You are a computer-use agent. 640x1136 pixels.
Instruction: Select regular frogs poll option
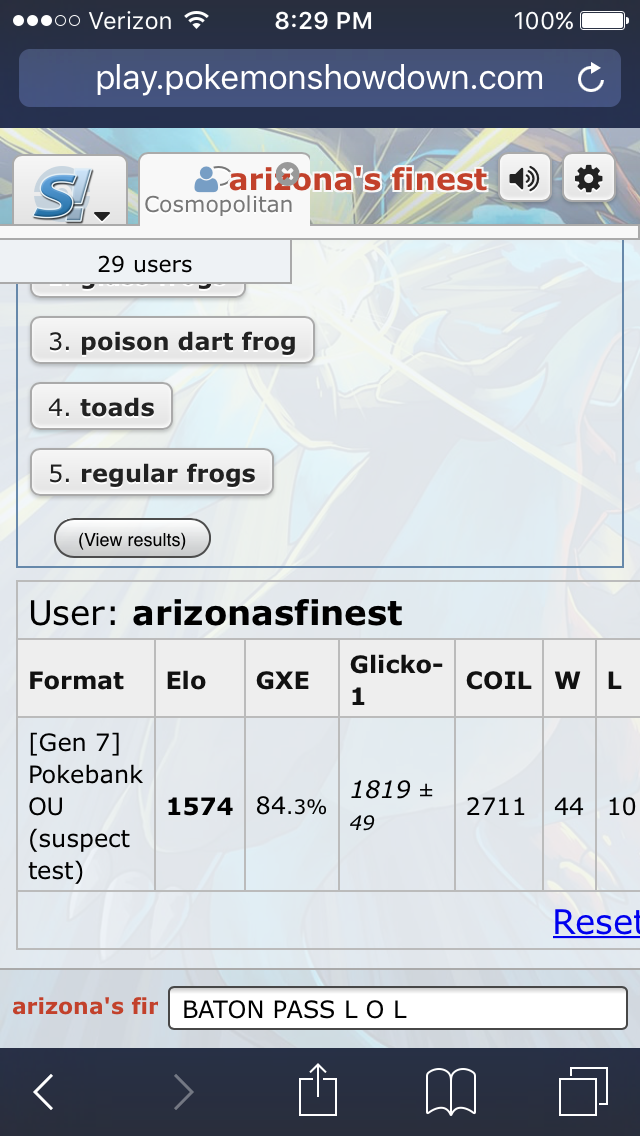152,474
